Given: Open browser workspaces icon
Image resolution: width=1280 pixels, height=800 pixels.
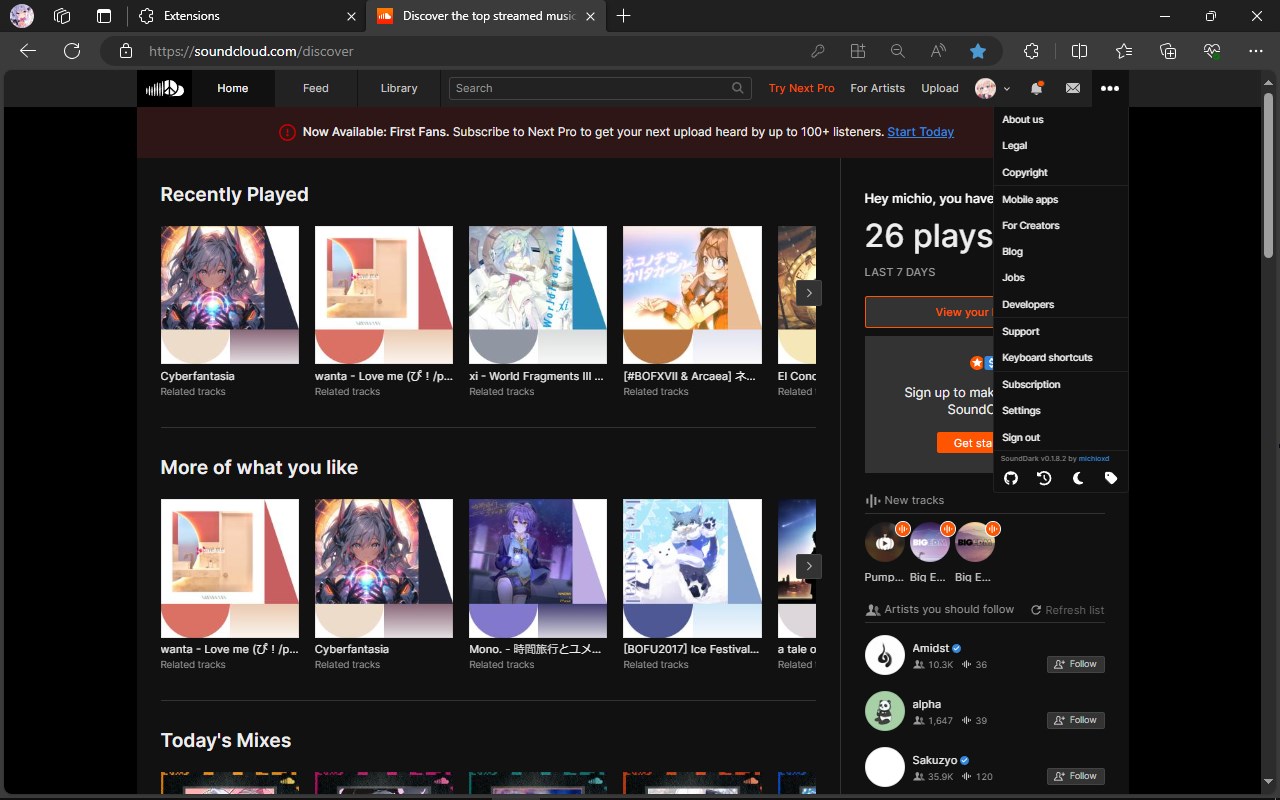Looking at the screenshot, I should (62, 16).
